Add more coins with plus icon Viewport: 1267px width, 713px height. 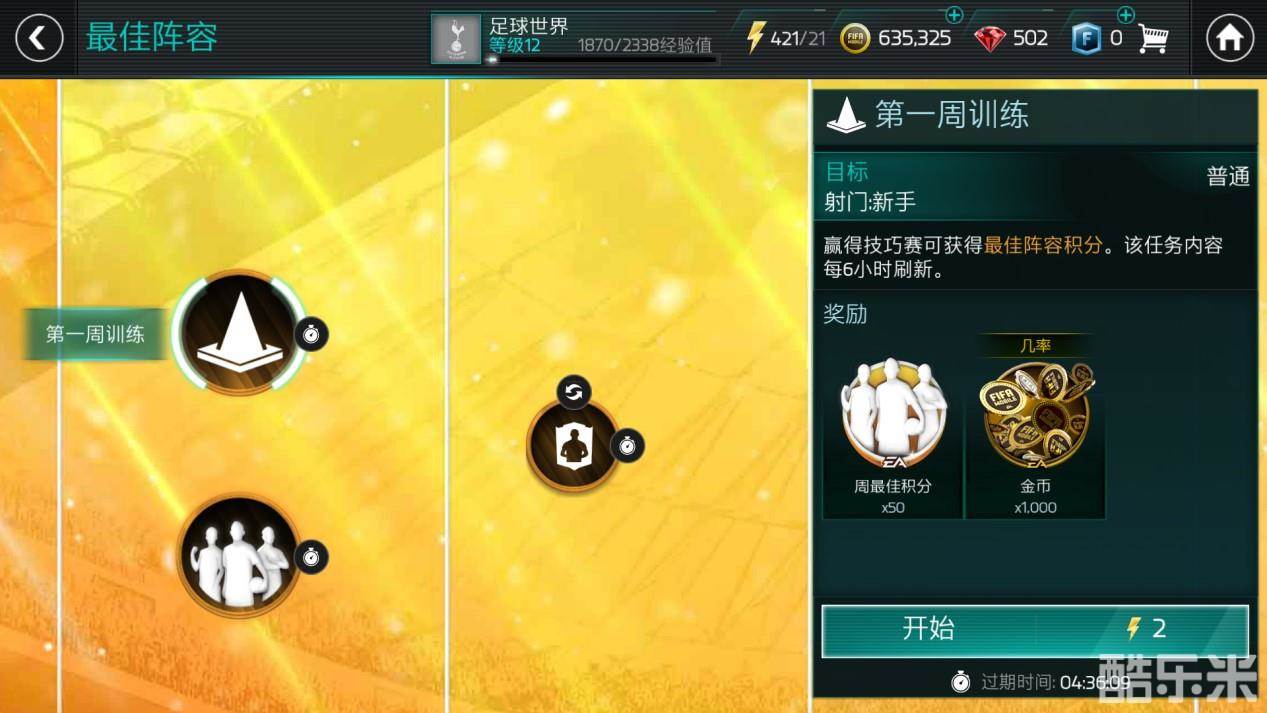[x=954, y=15]
